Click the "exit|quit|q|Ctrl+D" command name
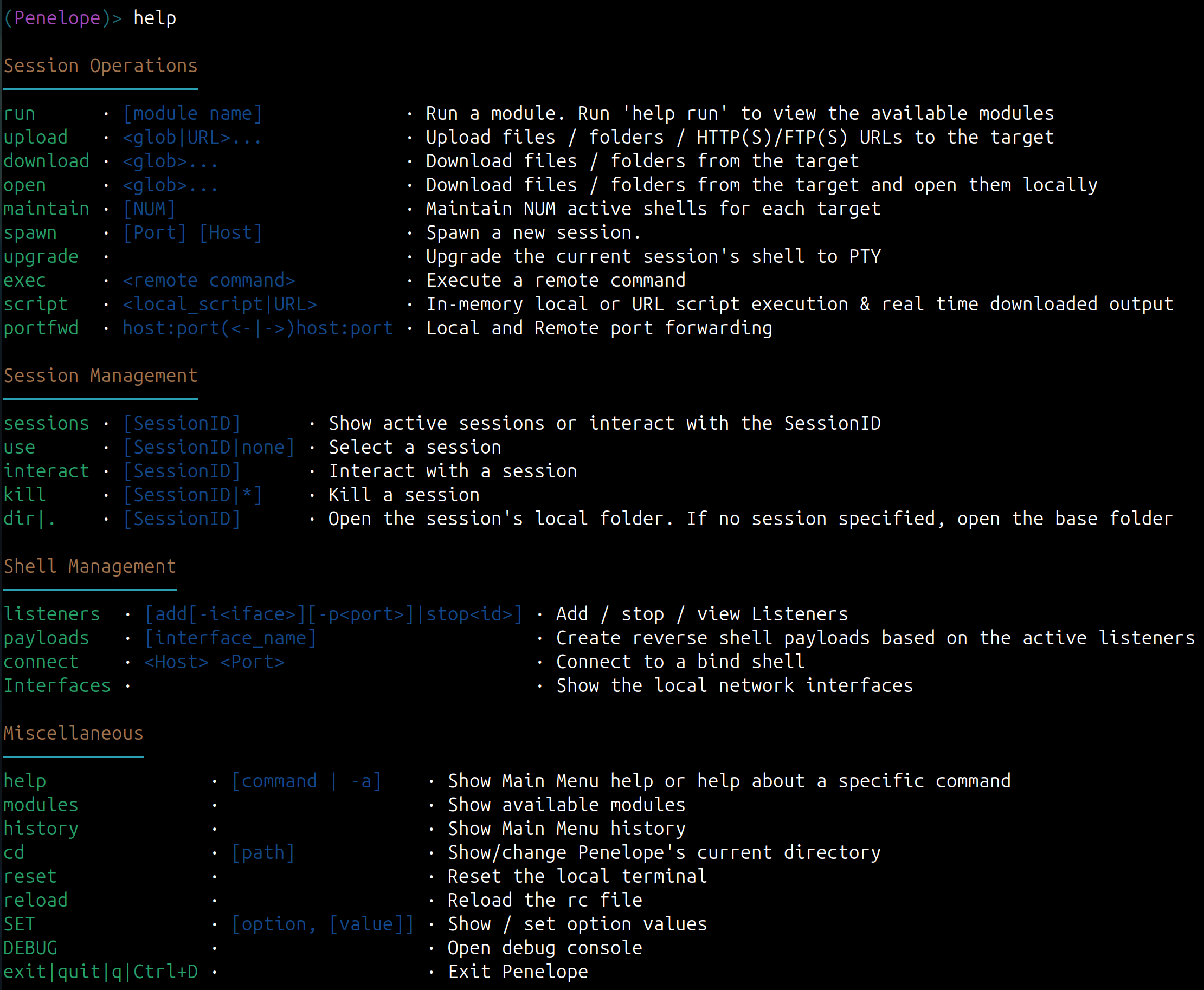The image size is (1204, 990). pos(100,972)
